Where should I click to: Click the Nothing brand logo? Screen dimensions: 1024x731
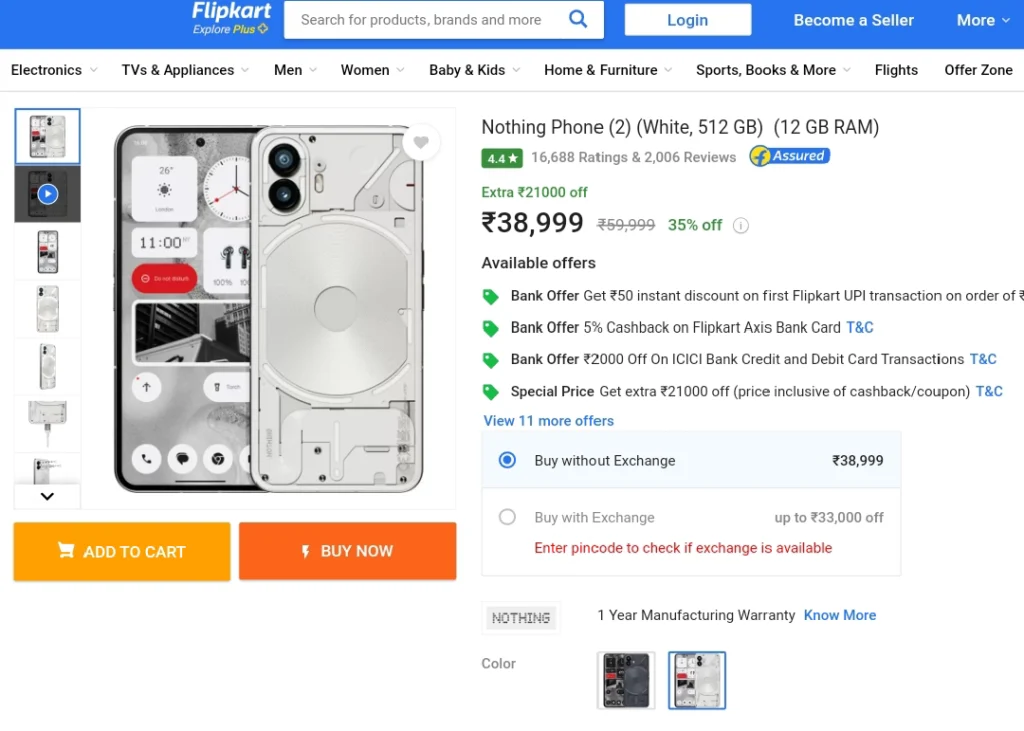pyautogui.click(x=520, y=617)
